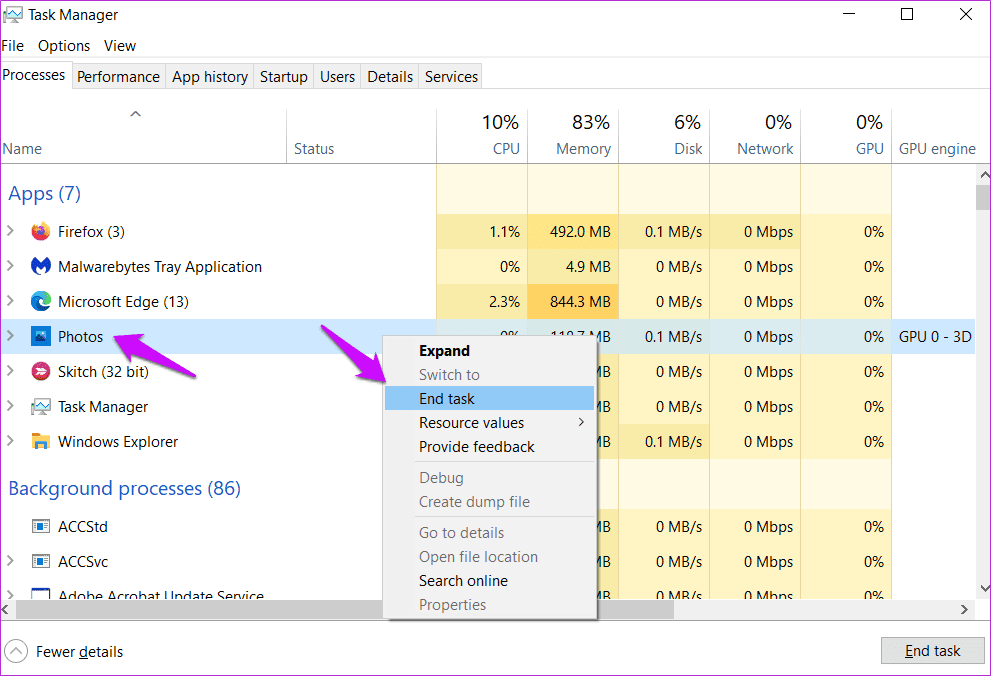This screenshot has height=676, width=991.
Task: Sort by the CPU column header
Action: click(x=482, y=136)
